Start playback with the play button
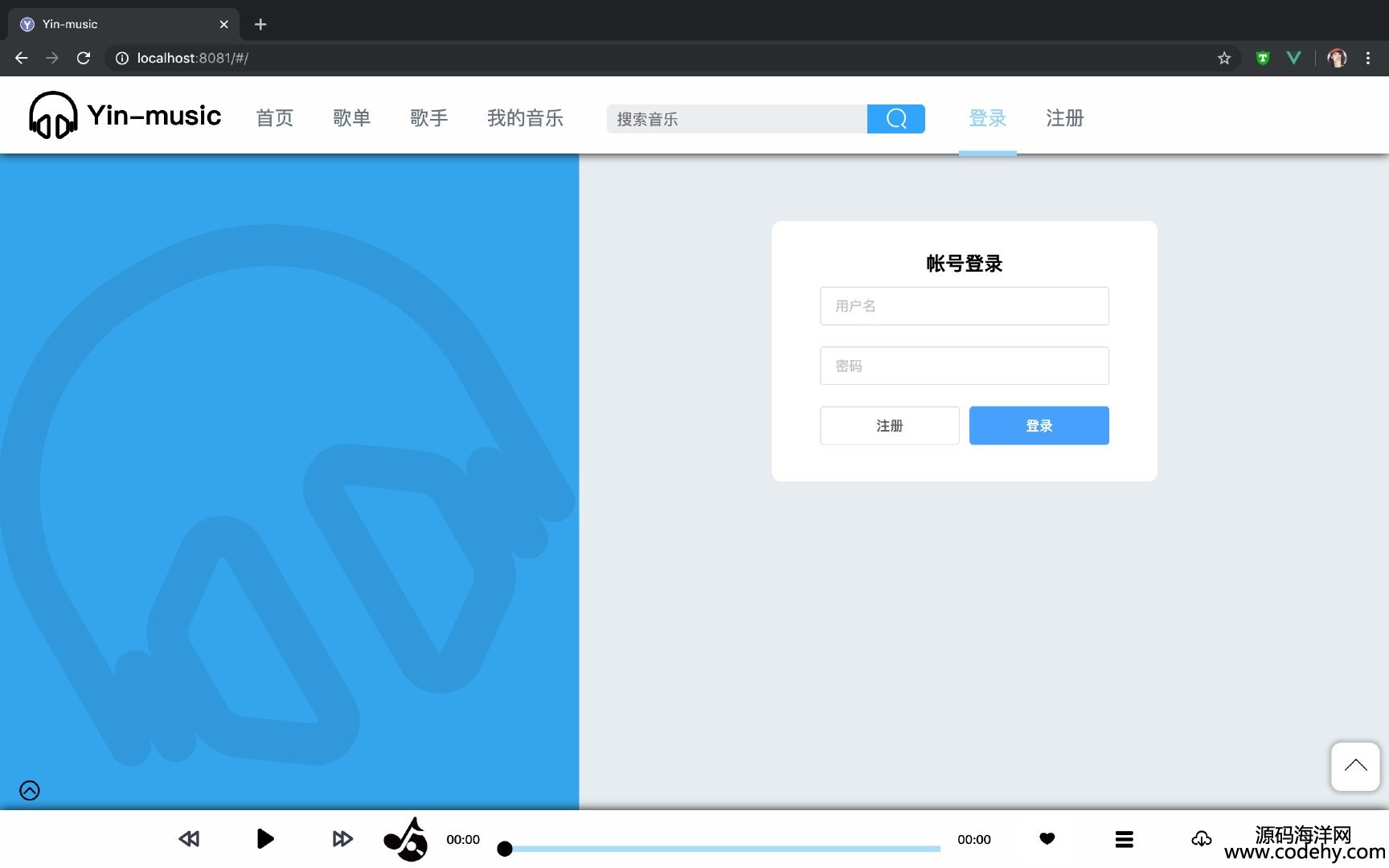 265,839
